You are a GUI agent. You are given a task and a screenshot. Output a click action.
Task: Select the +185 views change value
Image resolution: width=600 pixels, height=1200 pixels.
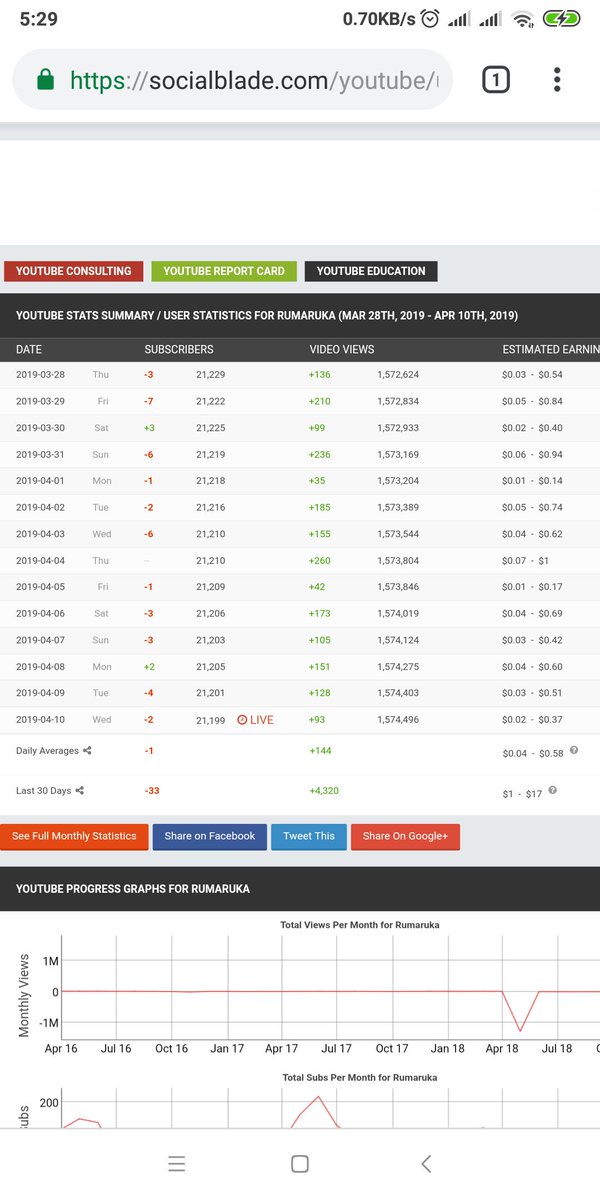320,508
